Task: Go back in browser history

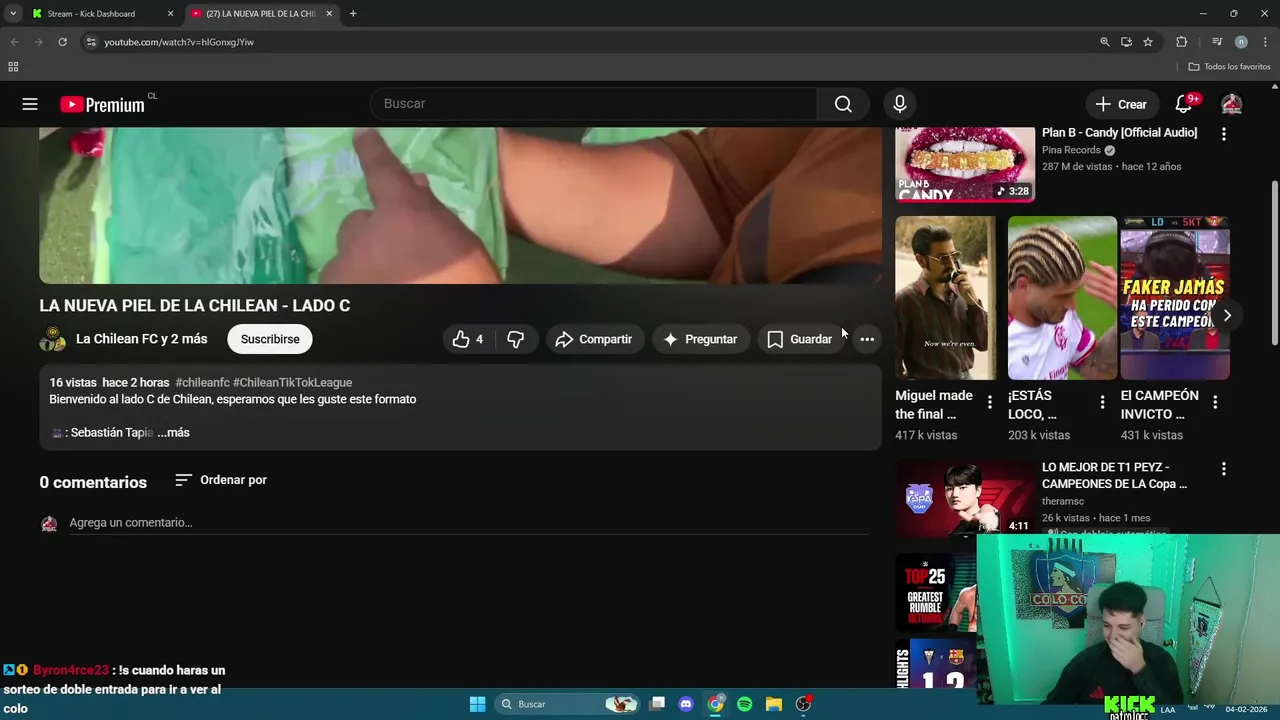Action: (14, 42)
